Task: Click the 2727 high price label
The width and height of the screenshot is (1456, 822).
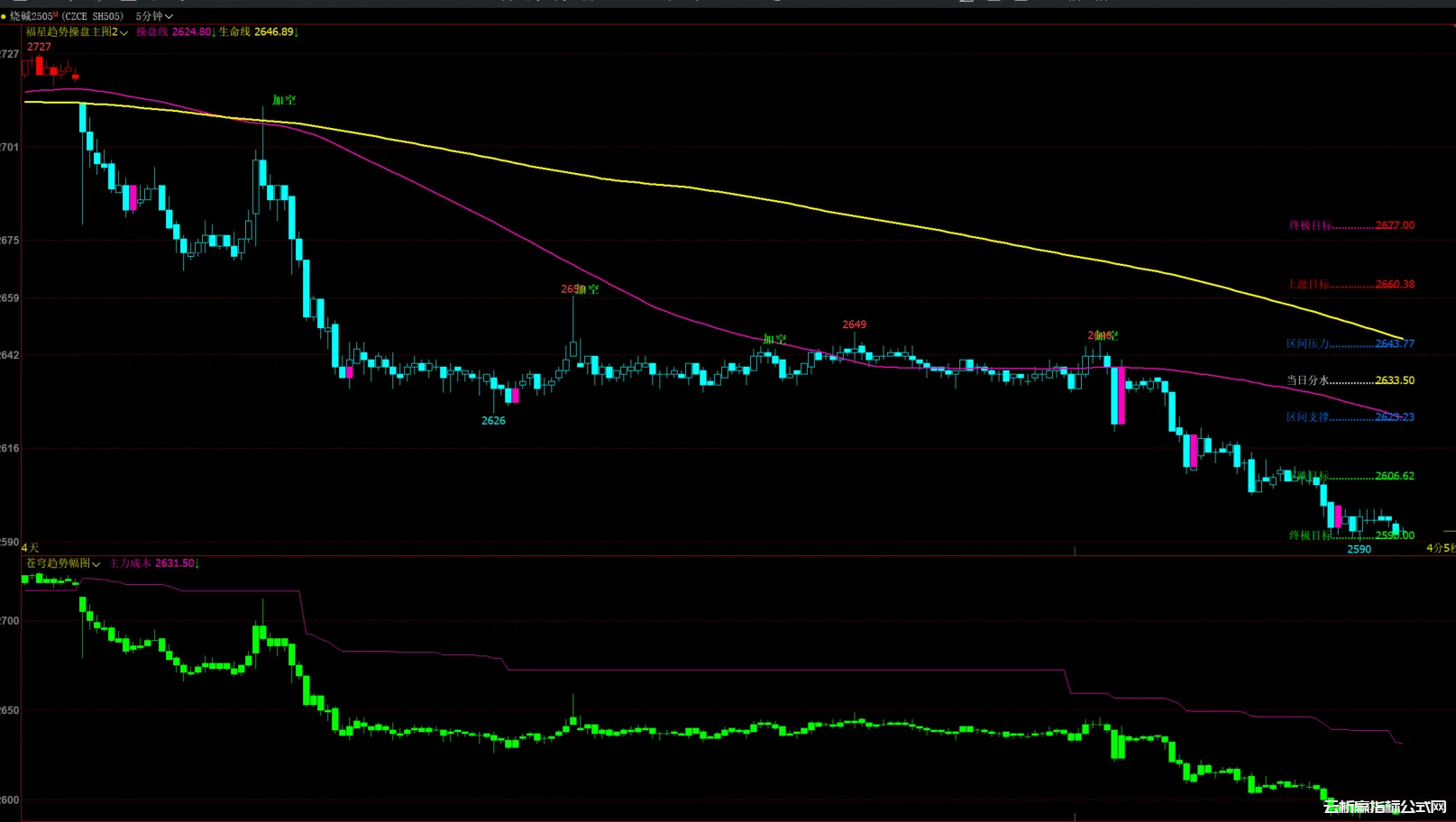Action: (x=39, y=47)
